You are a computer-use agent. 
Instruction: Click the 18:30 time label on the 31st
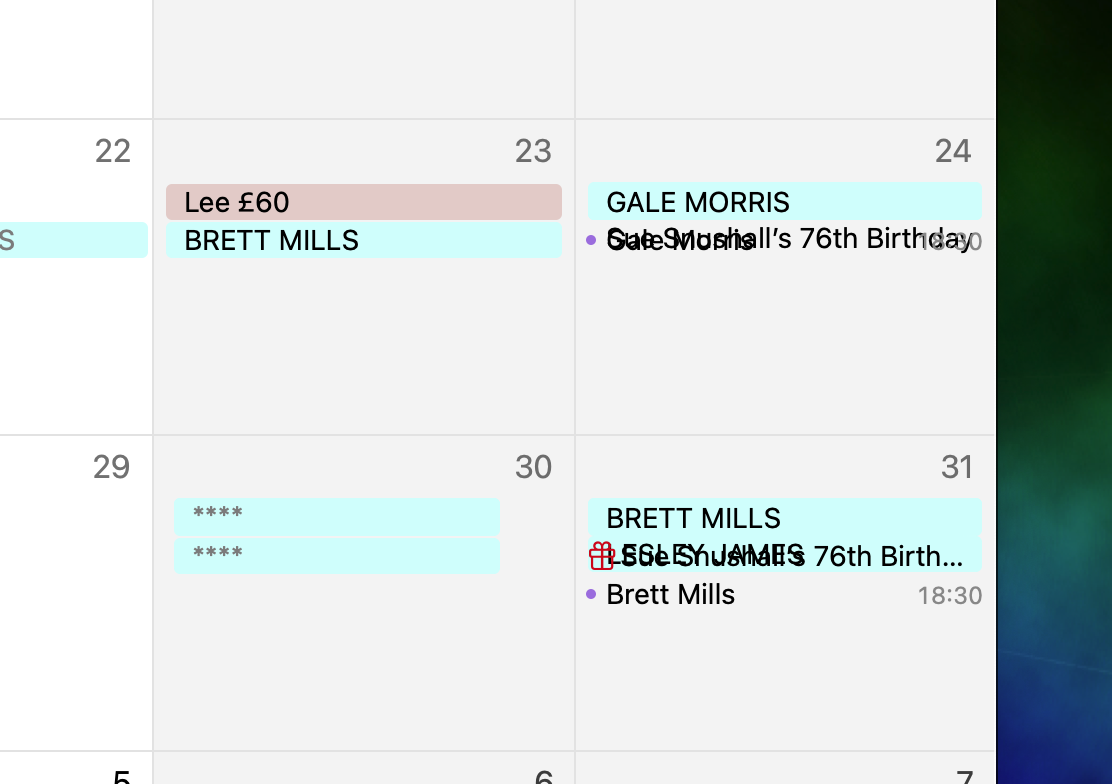click(949, 596)
